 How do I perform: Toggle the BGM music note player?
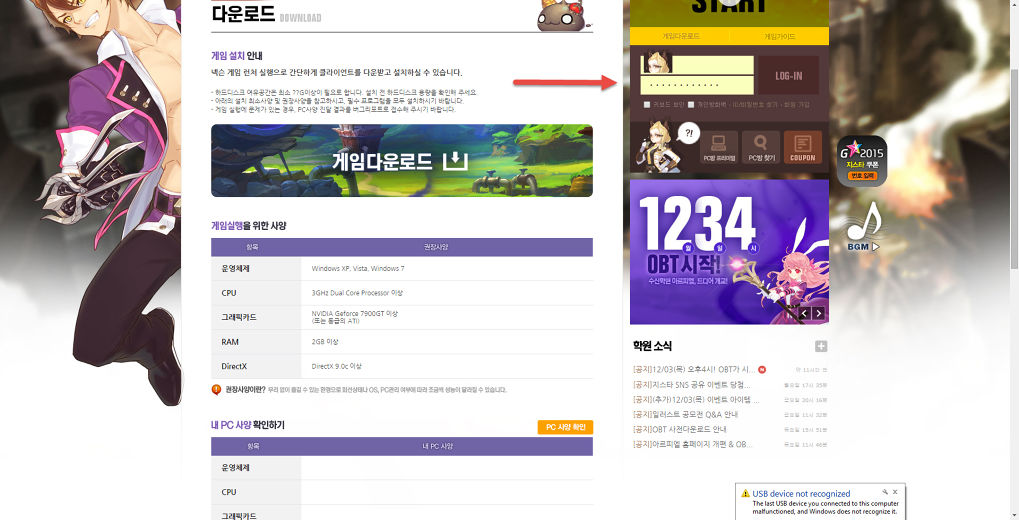(x=861, y=228)
